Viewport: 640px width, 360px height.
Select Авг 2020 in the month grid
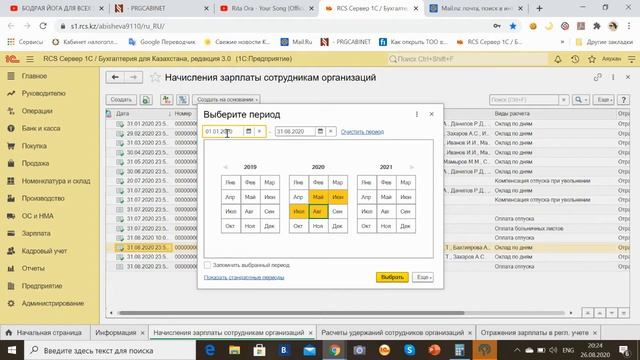point(318,211)
